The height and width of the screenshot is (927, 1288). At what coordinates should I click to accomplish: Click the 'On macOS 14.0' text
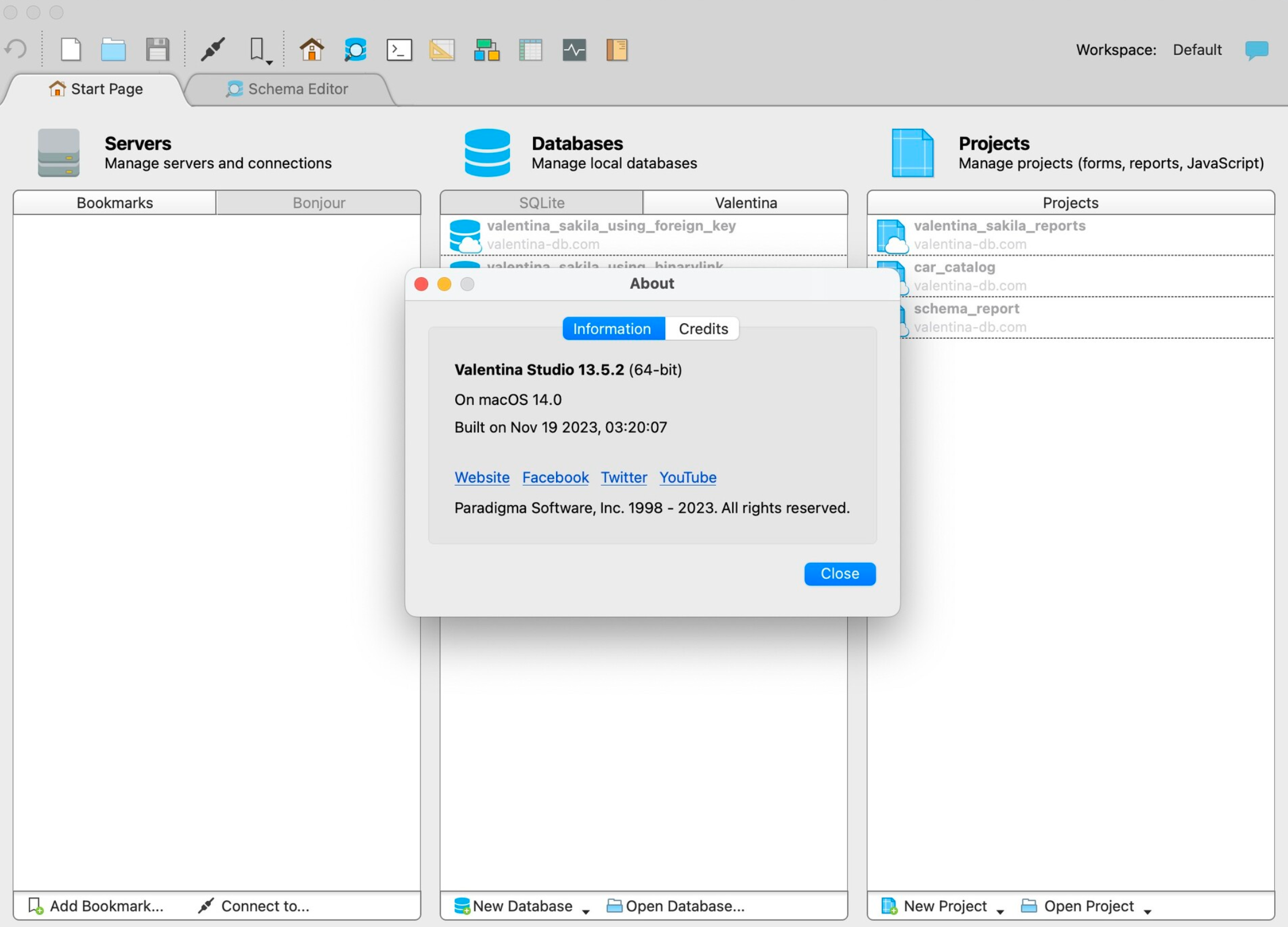(508, 399)
